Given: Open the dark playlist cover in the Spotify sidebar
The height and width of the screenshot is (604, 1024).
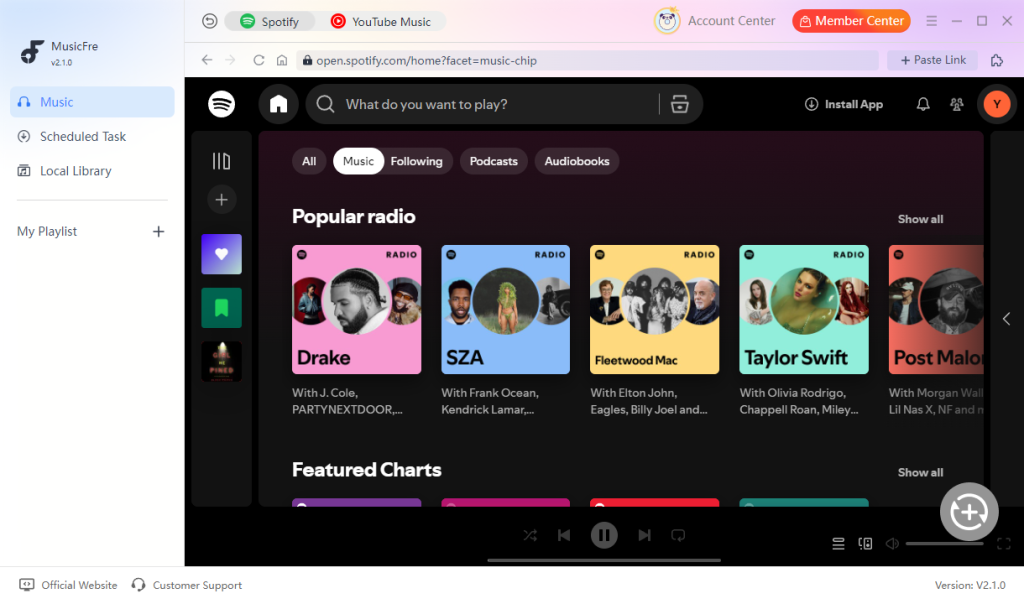Looking at the screenshot, I should (x=221, y=361).
